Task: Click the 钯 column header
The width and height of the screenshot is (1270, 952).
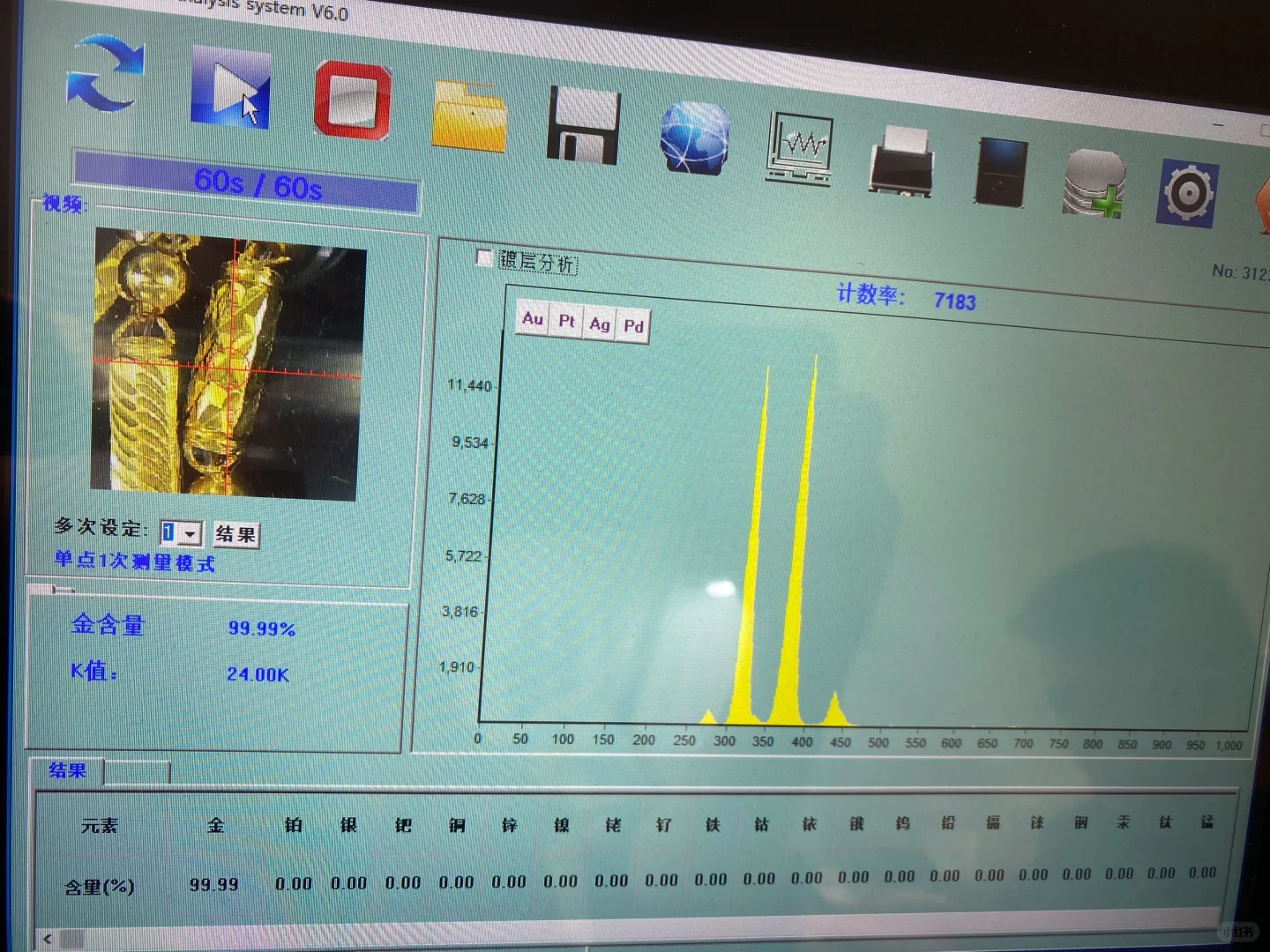Action: pos(403,826)
